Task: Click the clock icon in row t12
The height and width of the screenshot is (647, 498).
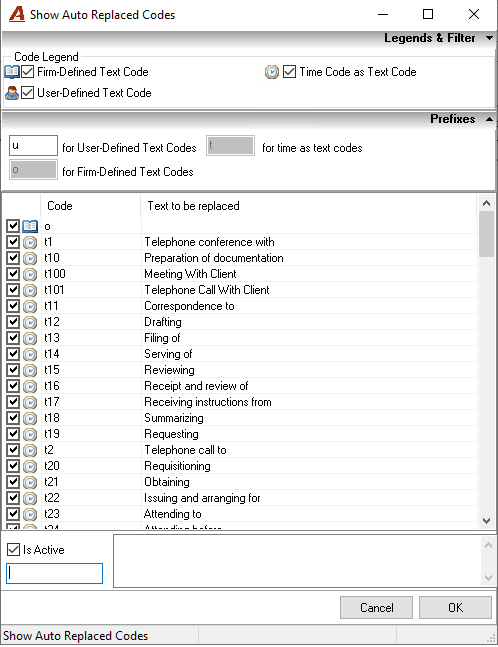Action: click(x=30, y=322)
